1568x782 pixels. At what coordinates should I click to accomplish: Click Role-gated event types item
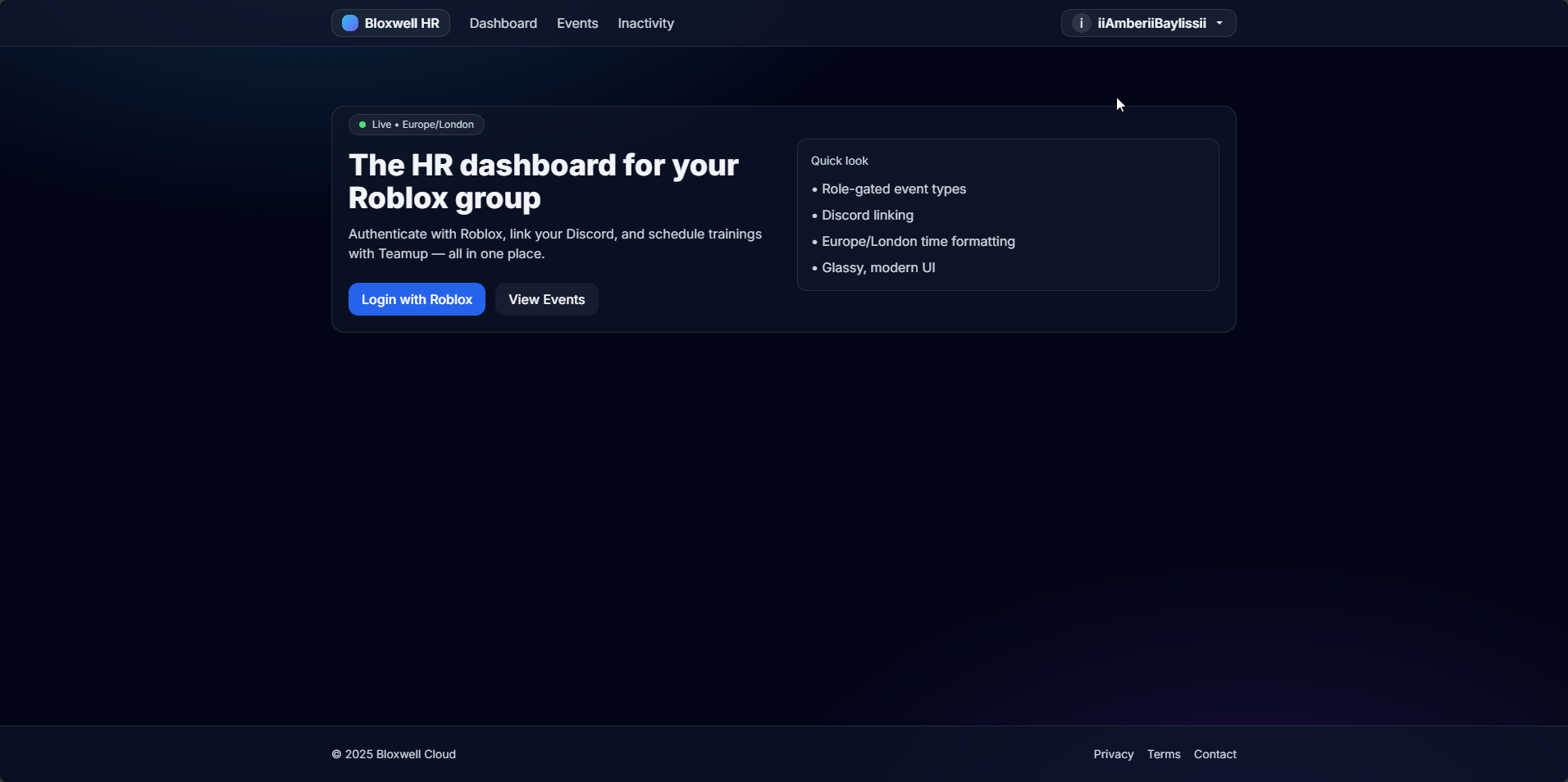click(888, 189)
